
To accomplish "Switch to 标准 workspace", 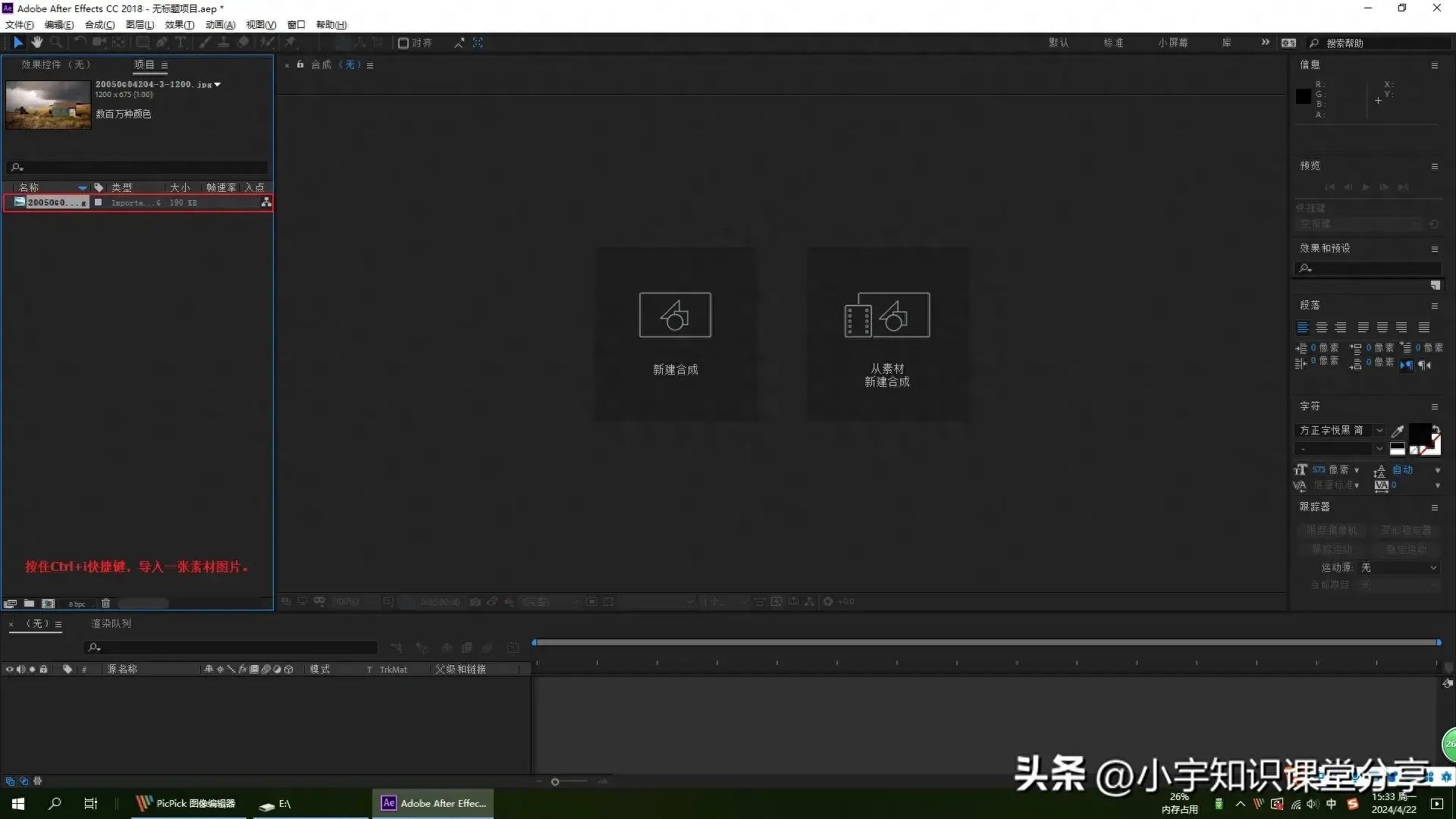I will 1113,43.
